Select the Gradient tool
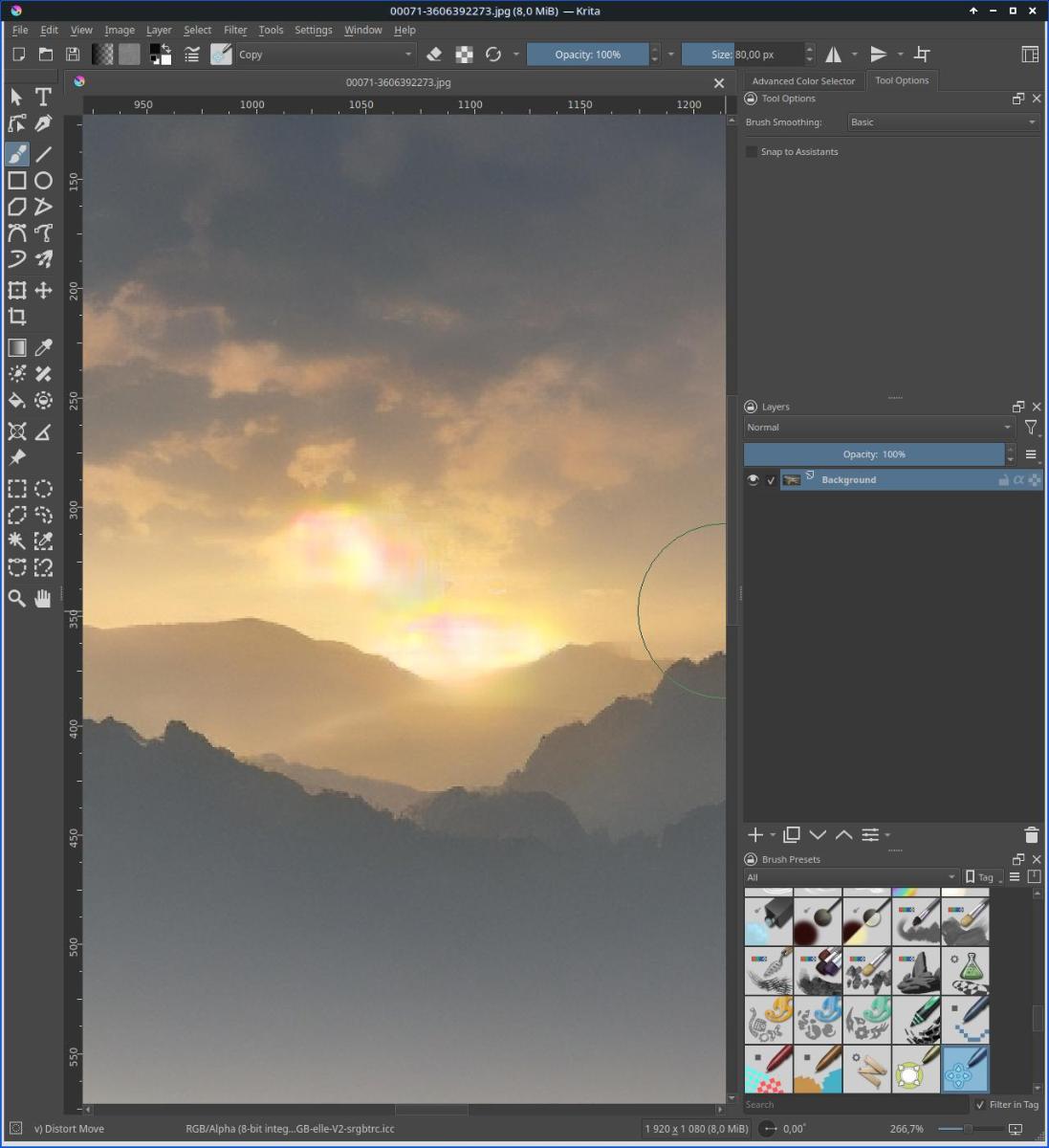 tap(17, 348)
